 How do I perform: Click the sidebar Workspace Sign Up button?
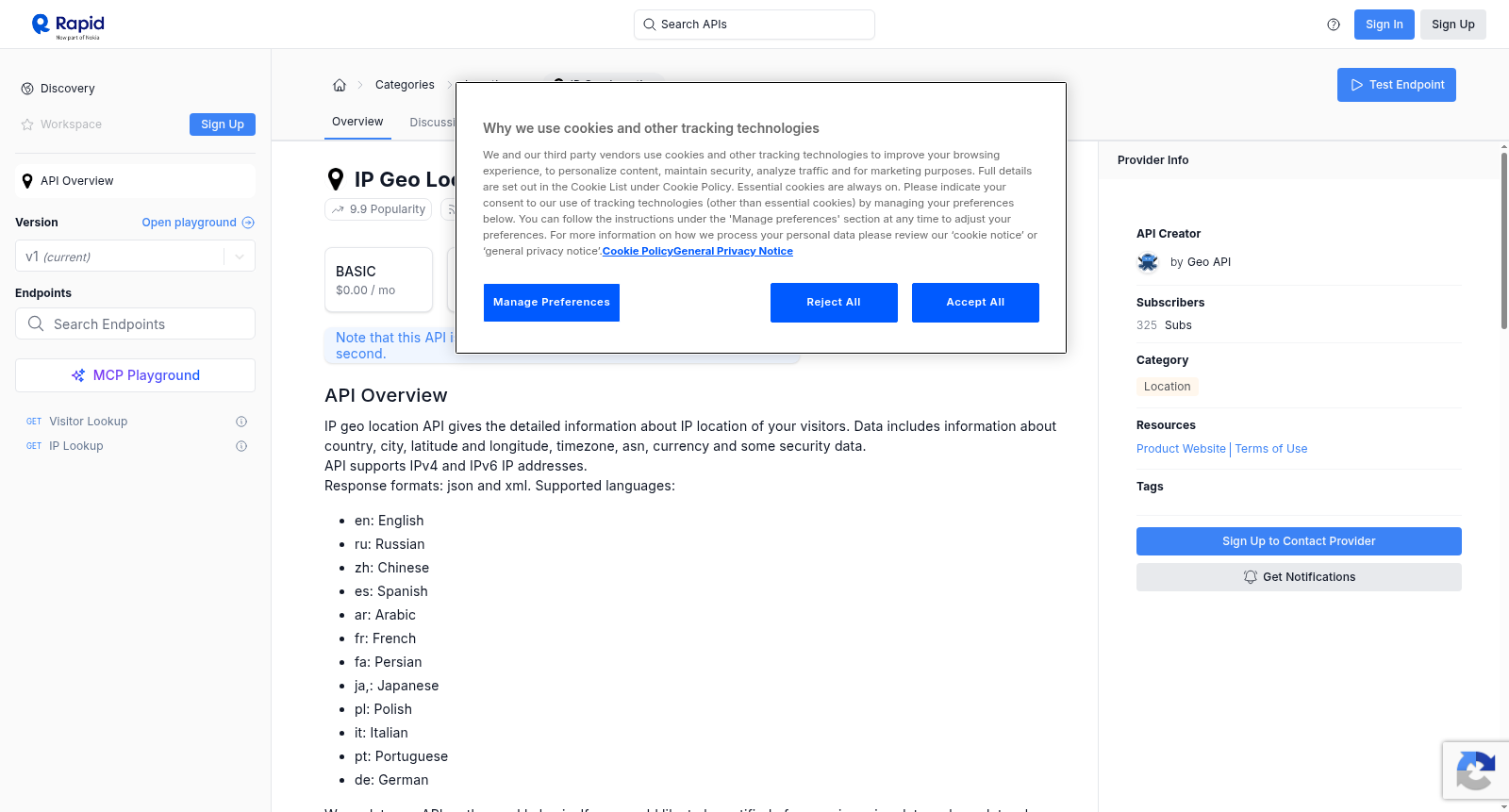click(223, 124)
